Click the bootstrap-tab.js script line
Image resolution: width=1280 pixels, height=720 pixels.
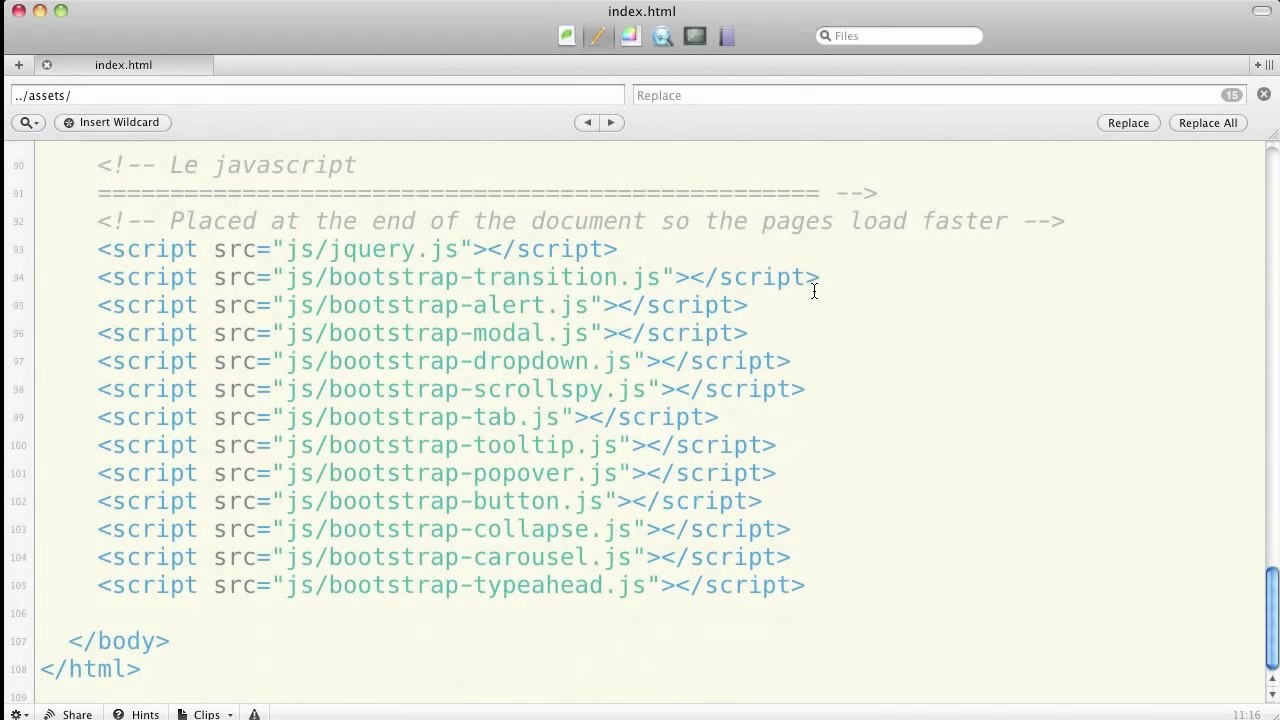point(408,417)
